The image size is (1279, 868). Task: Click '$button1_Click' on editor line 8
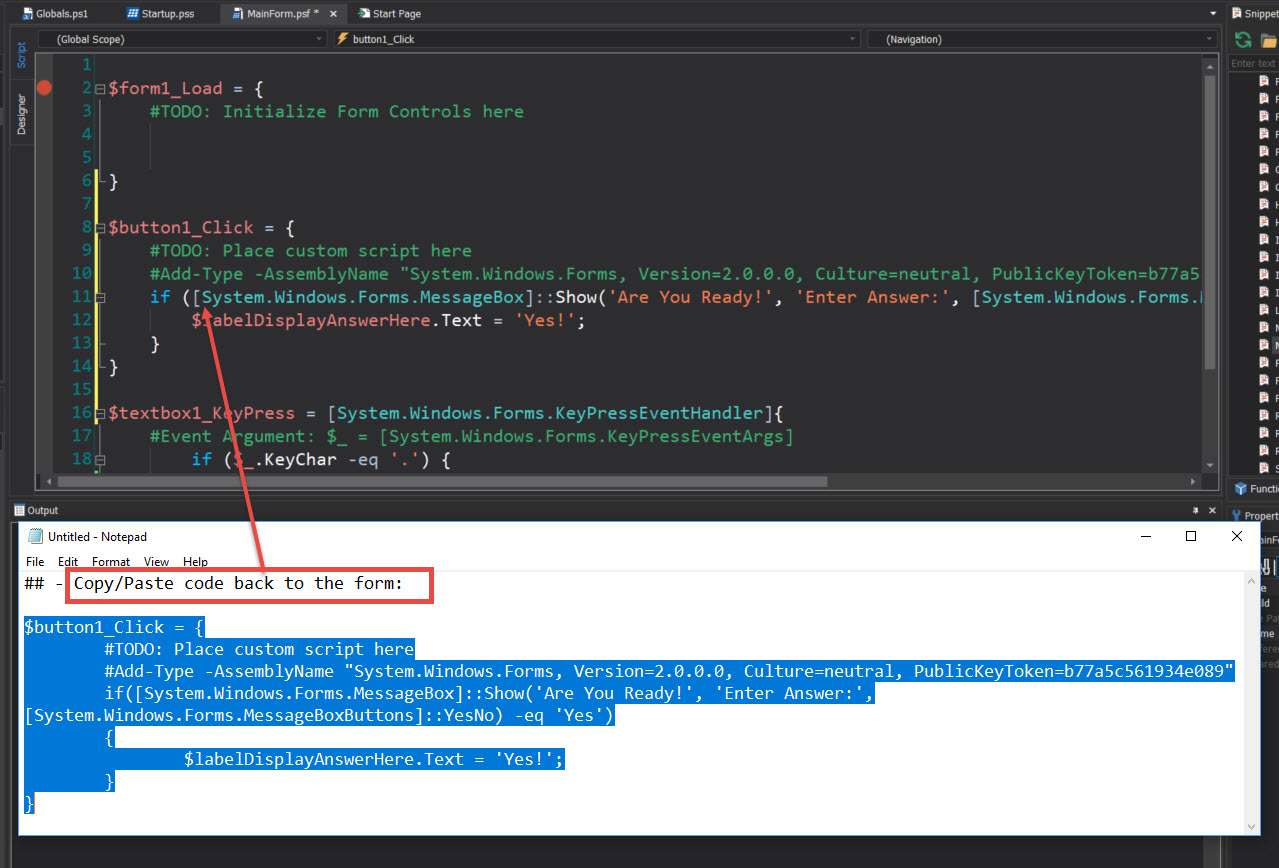point(181,227)
